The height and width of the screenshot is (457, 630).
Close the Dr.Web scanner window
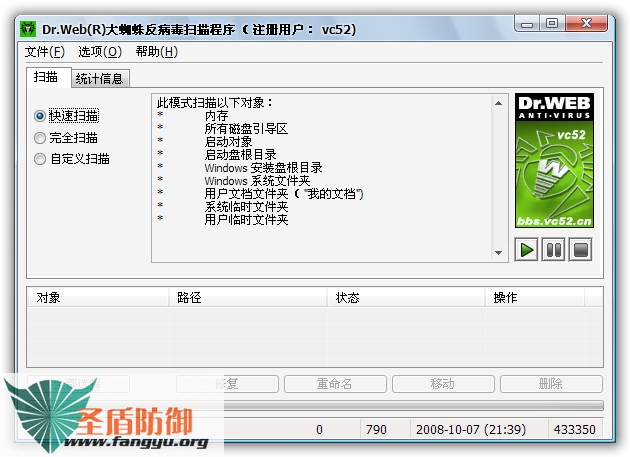click(586, 24)
